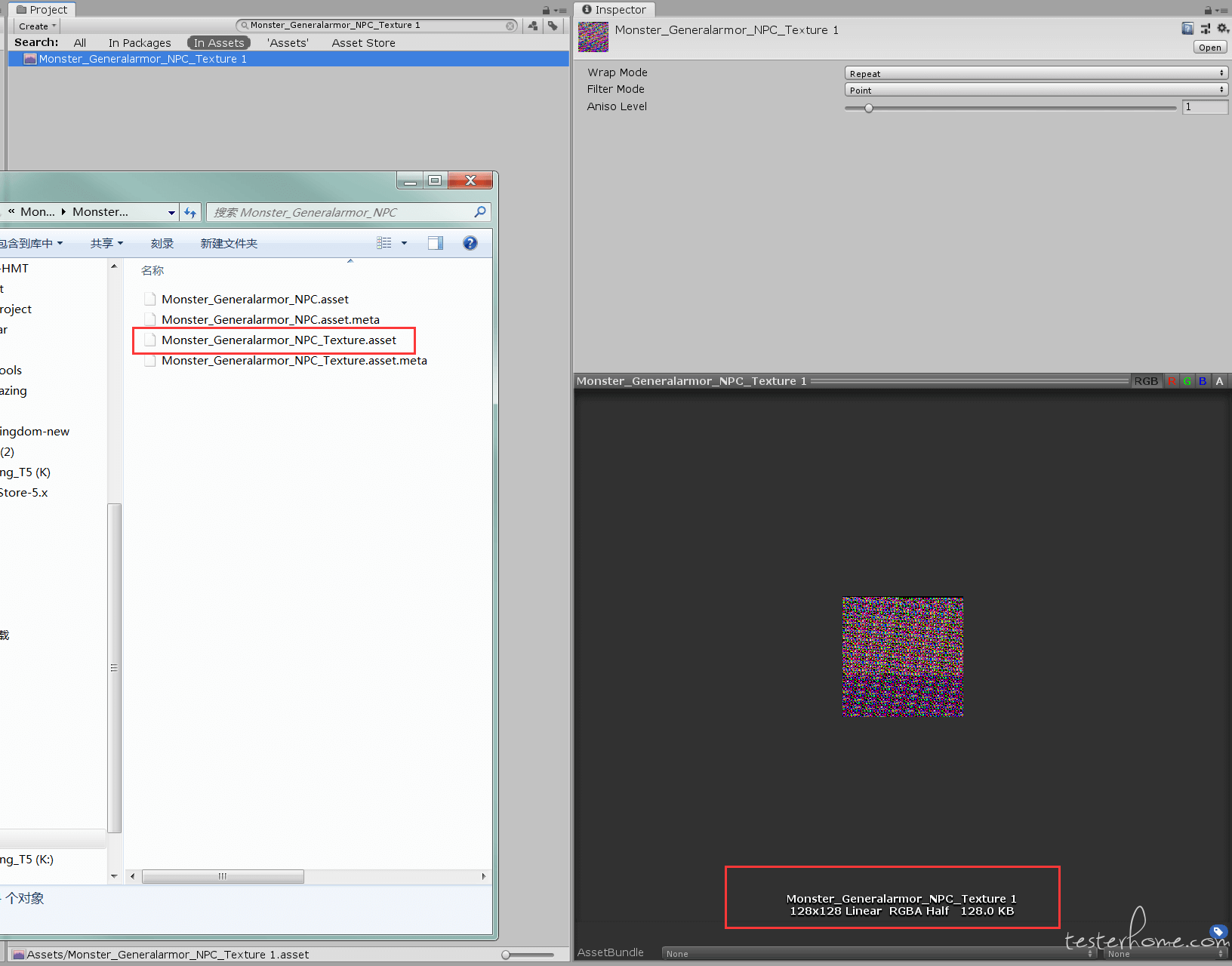Open the component help reference icon

(x=1187, y=29)
